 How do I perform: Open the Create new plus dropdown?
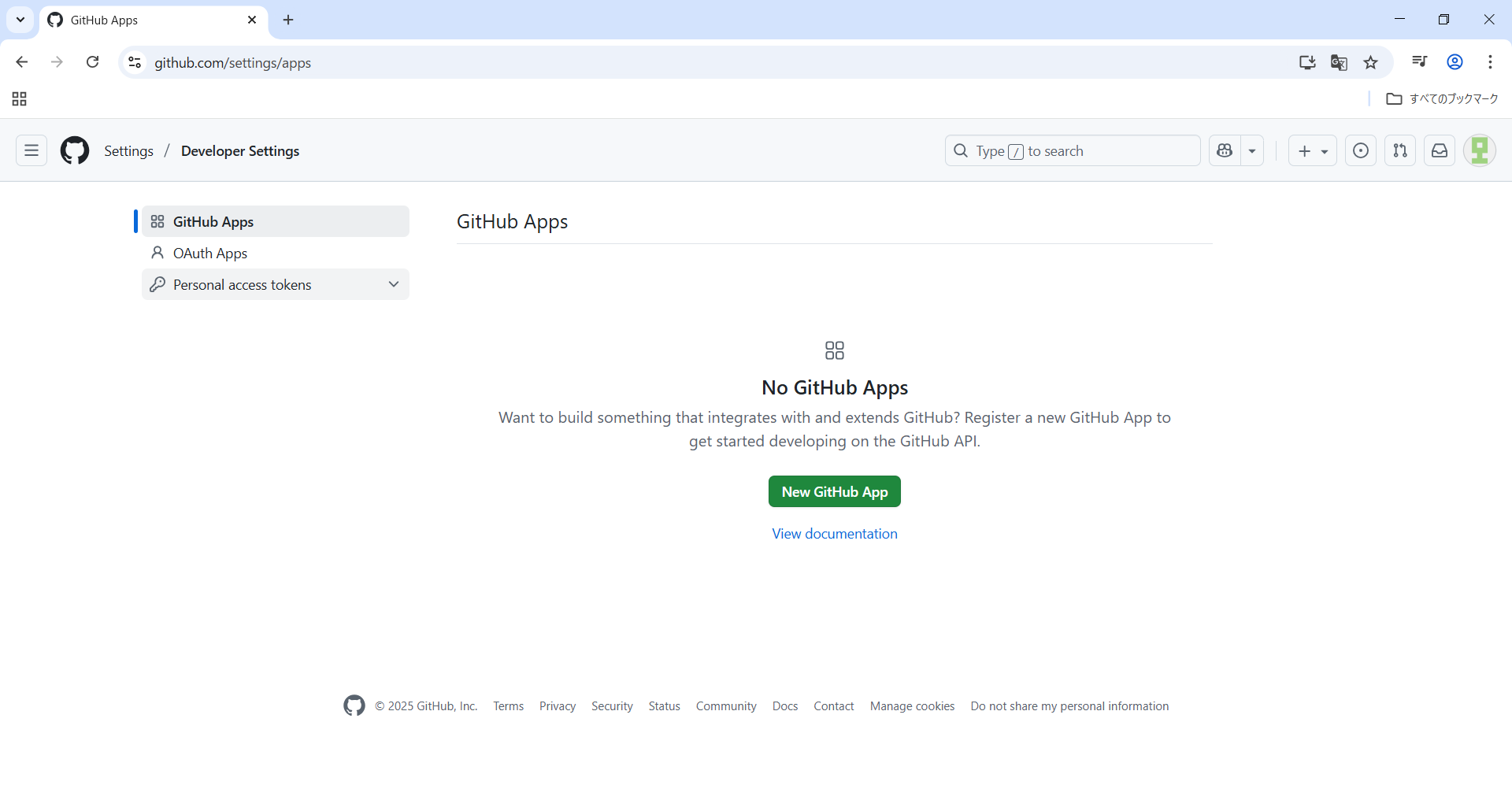1312,150
